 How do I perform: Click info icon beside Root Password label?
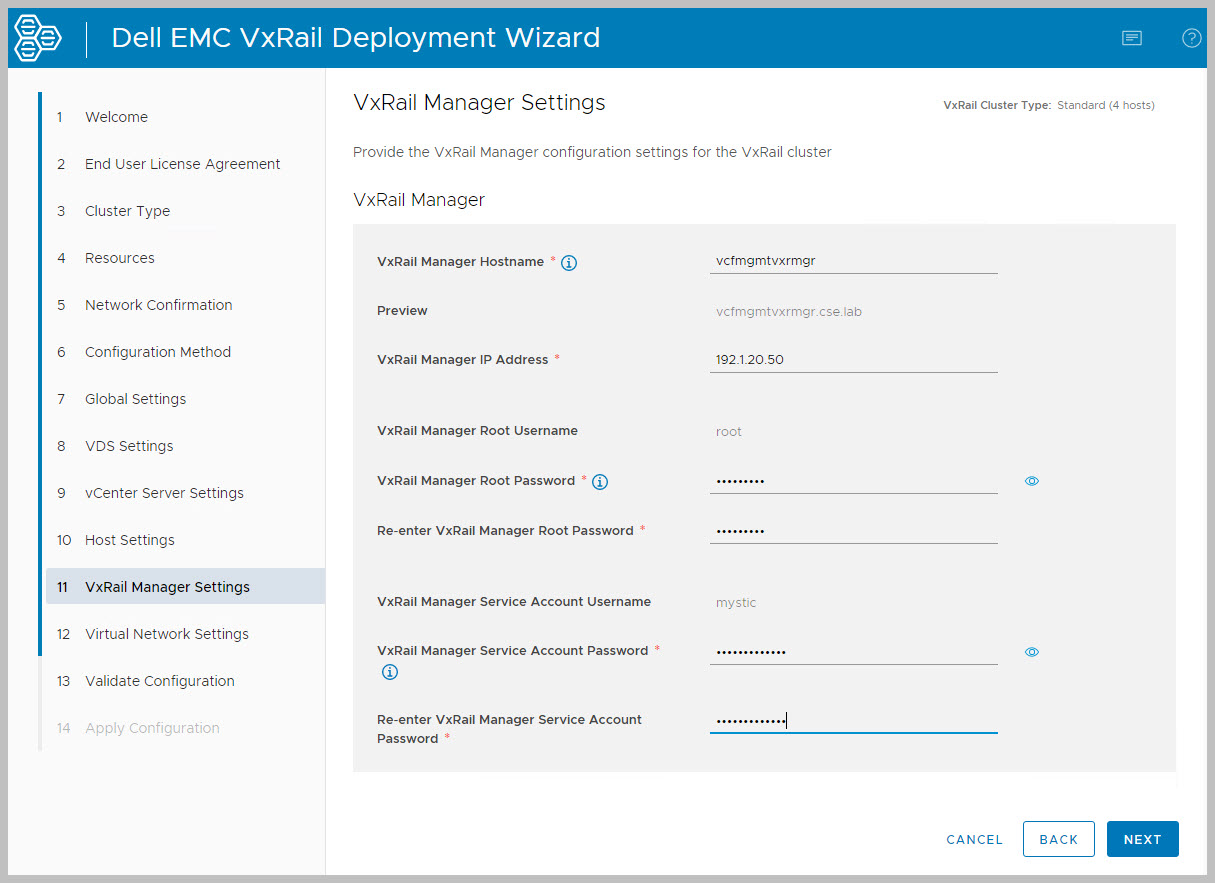tap(600, 482)
